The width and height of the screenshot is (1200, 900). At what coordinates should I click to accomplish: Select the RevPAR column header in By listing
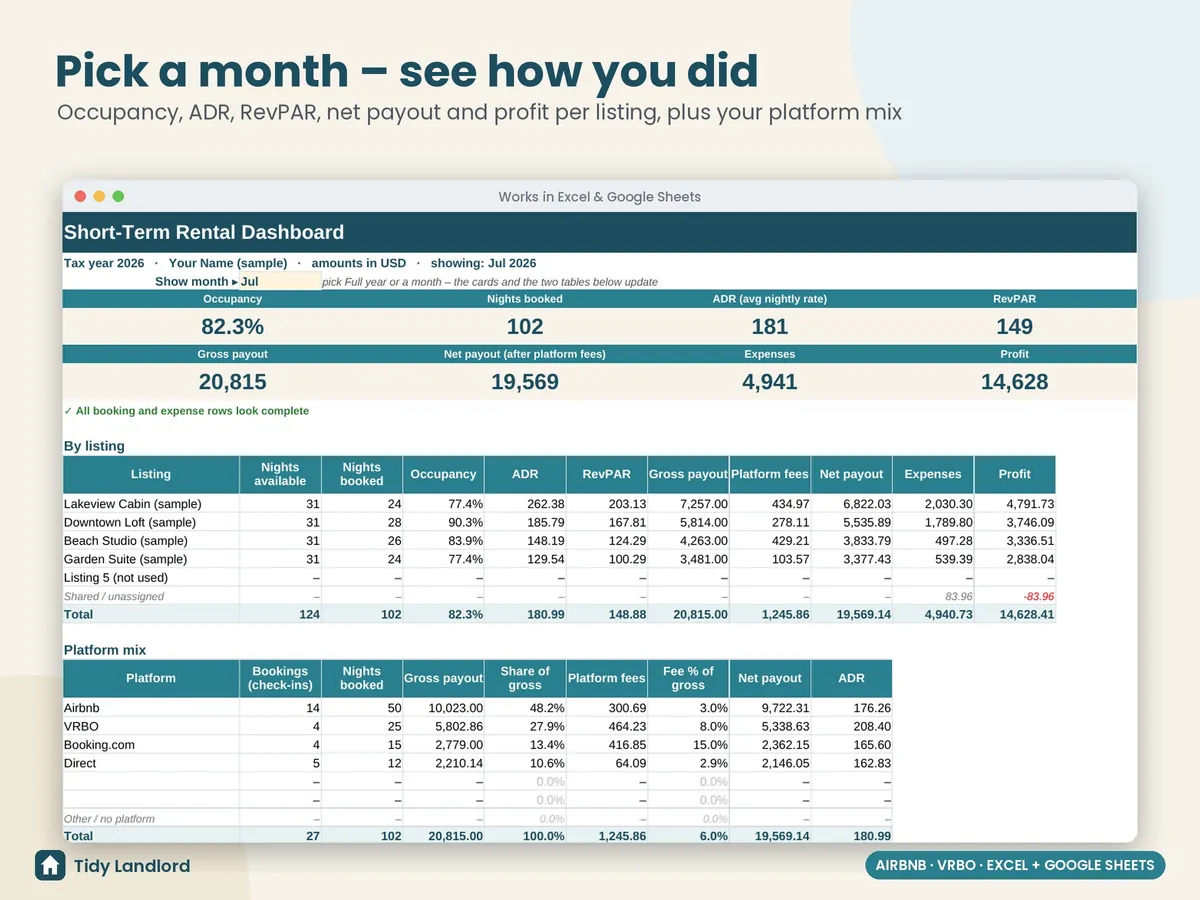607,474
